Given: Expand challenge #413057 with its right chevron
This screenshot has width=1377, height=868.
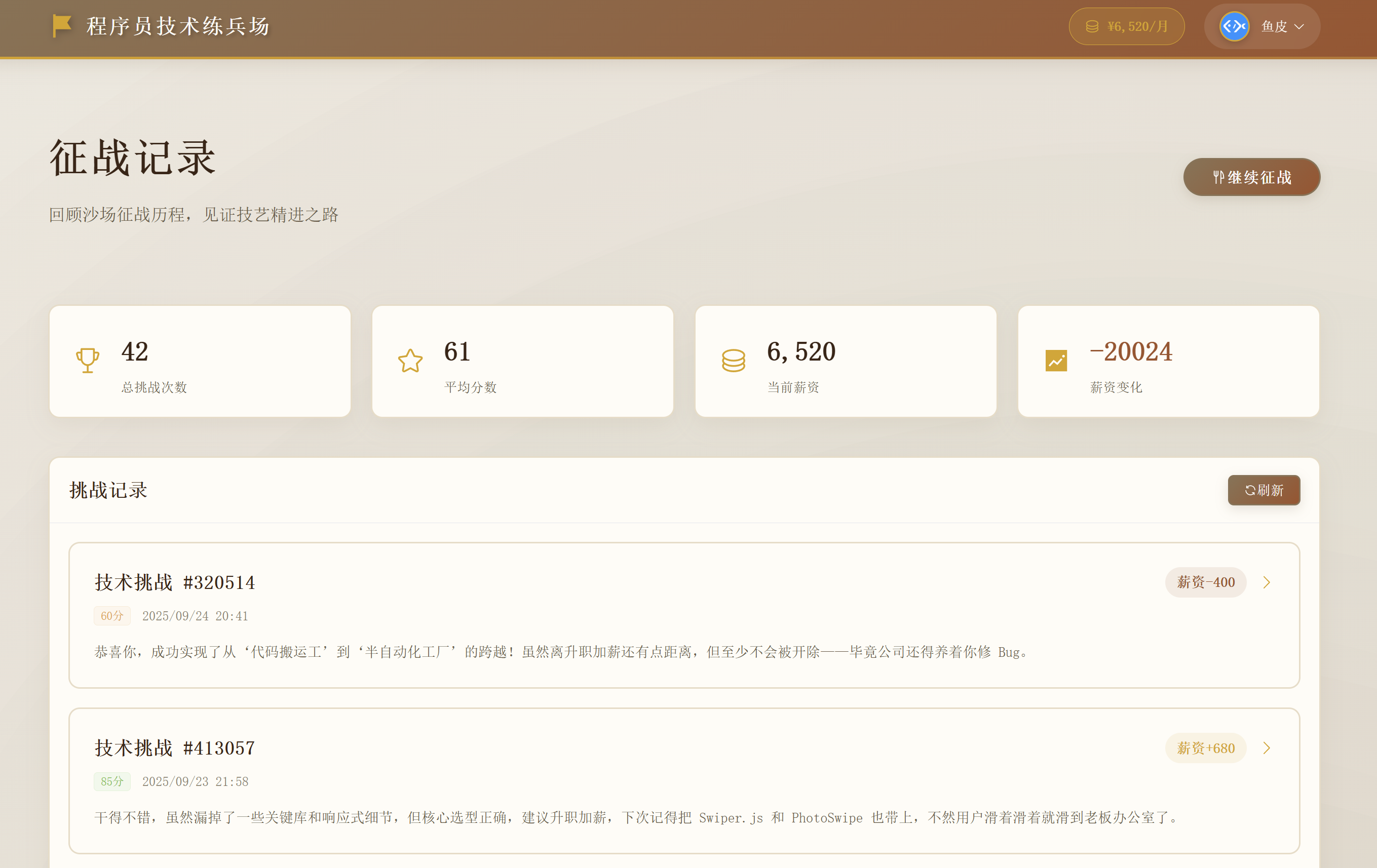Looking at the screenshot, I should pyautogui.click(x=1267, y=748).
